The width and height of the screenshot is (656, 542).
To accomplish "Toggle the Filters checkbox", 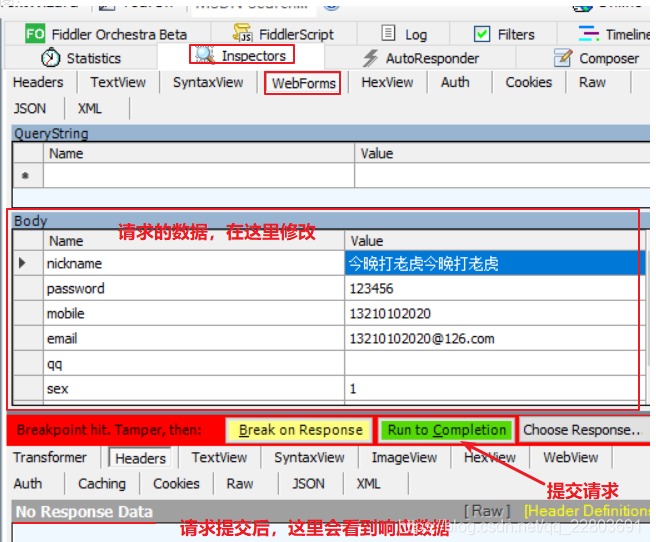I will point(482,34).
